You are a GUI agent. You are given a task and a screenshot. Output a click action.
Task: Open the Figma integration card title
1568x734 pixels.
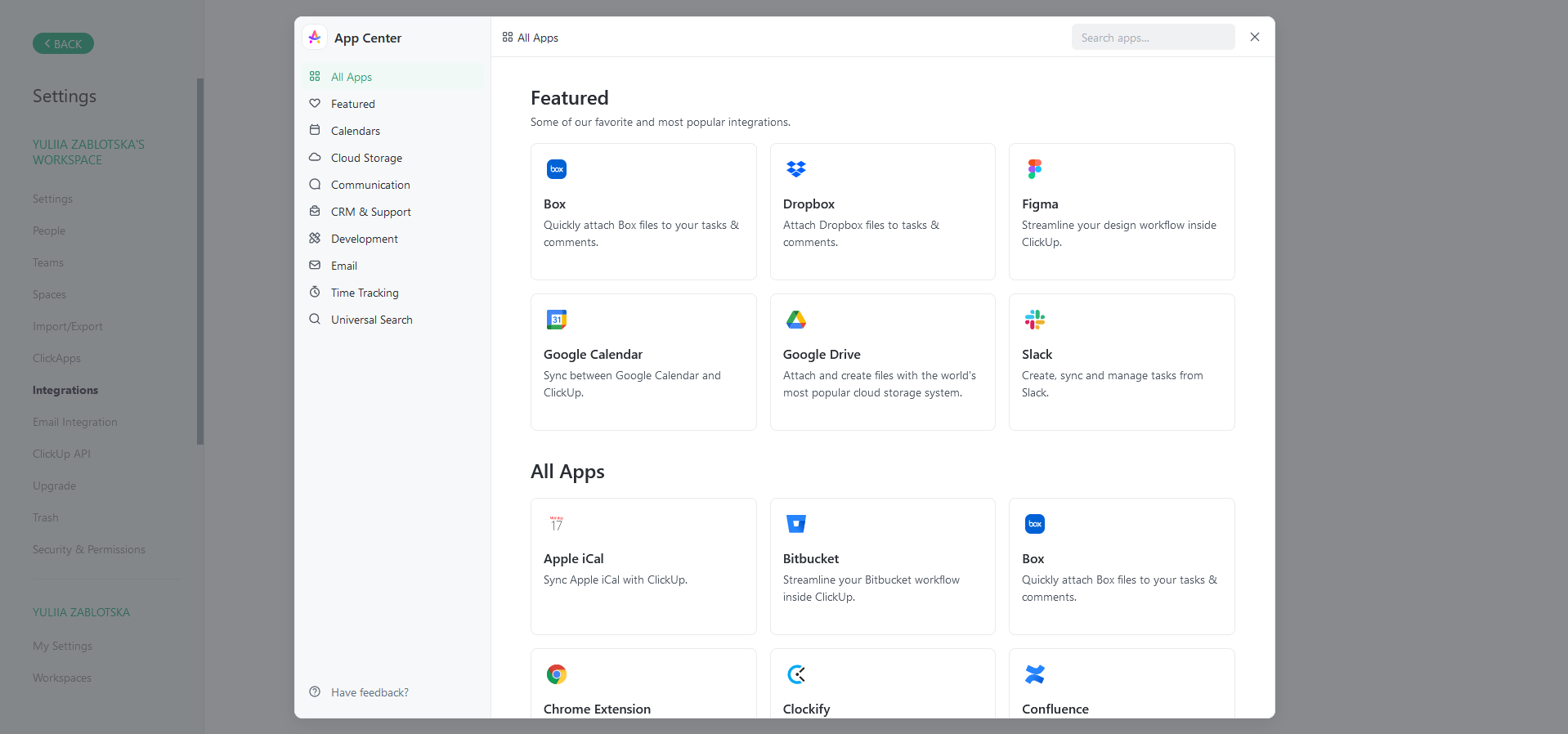(1040, 204)
